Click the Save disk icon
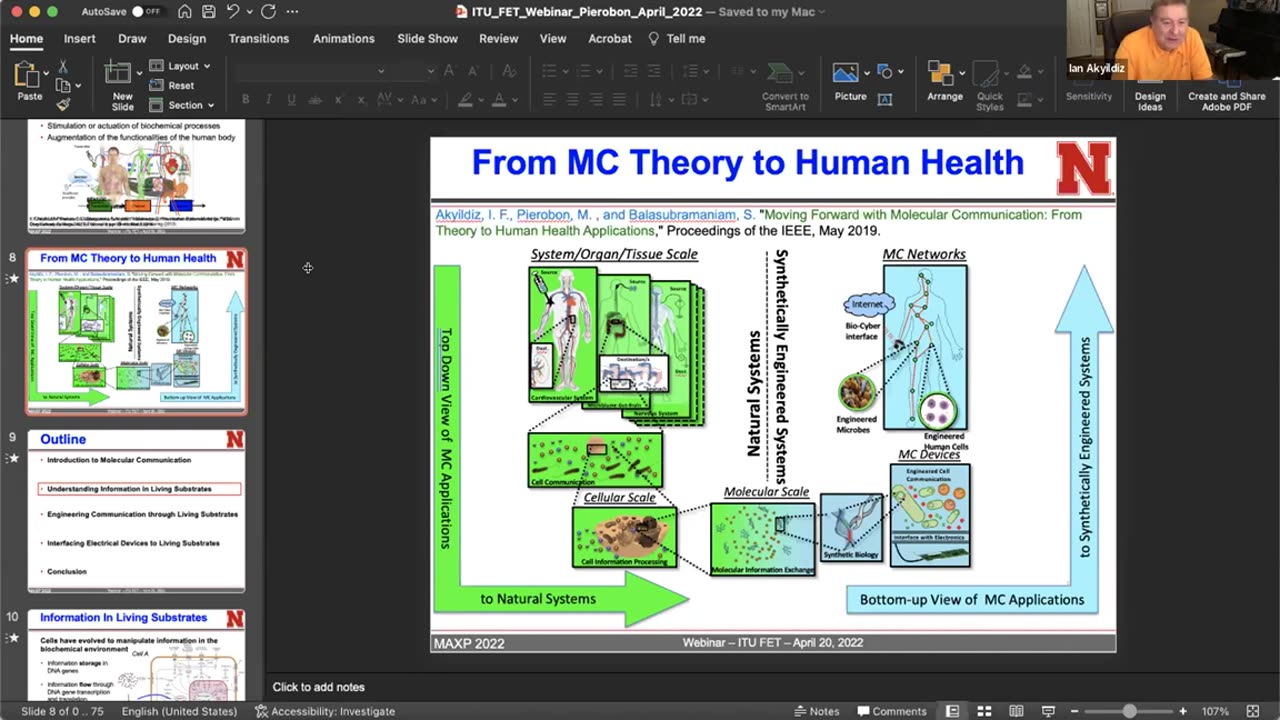The width and height of the screenshot is (1280, 720). [208, 12]
